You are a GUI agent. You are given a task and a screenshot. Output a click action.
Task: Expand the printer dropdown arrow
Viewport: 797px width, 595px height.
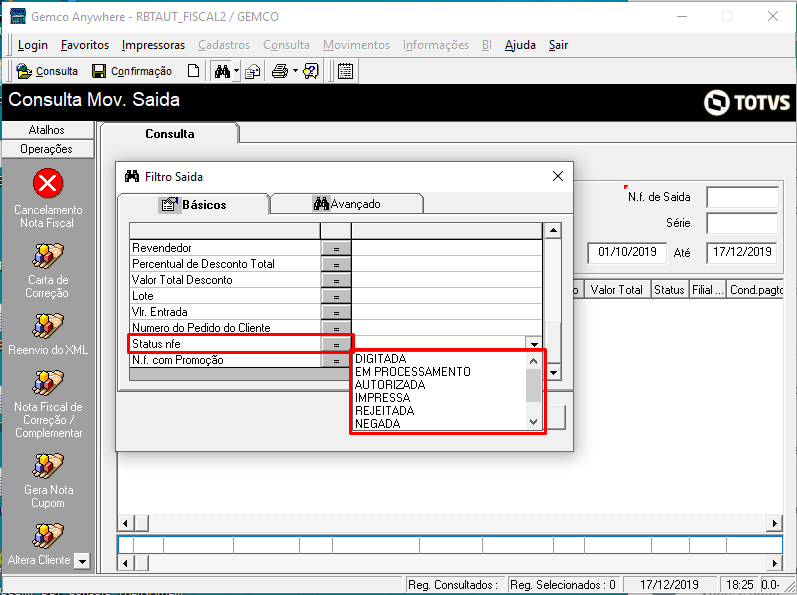(x=295, y=71)
